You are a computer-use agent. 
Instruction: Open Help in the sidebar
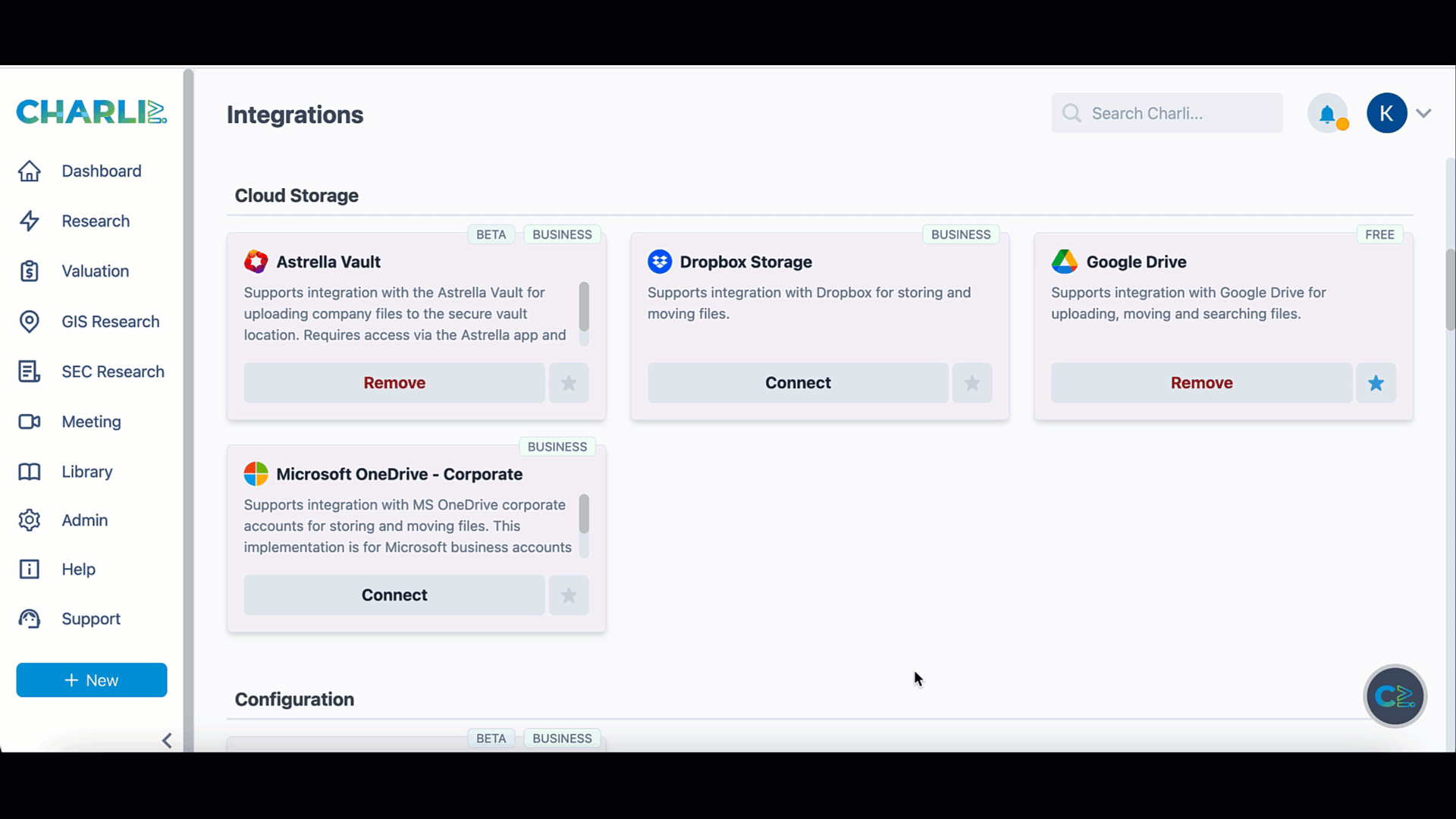click(x=79, y=570)
